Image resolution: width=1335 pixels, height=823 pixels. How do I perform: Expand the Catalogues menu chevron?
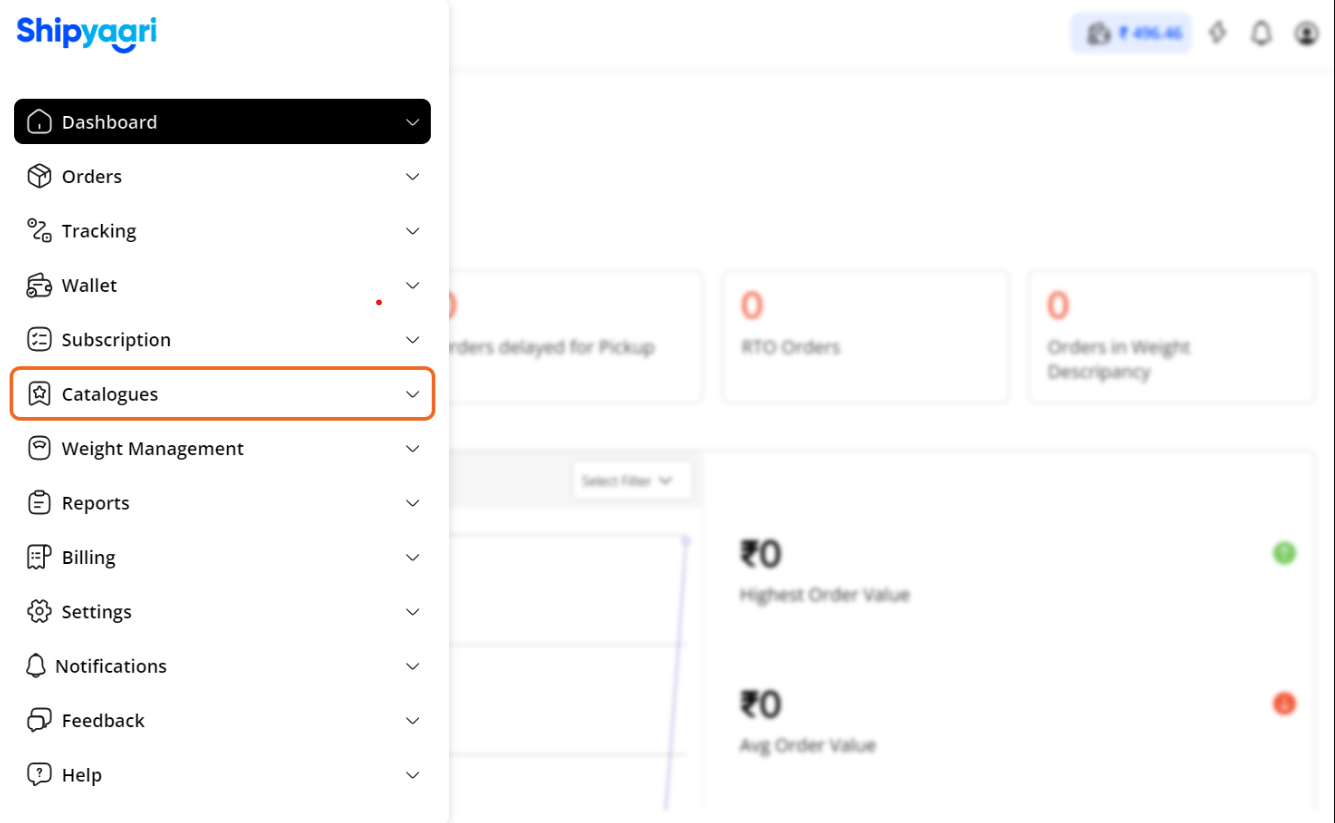[412, 394]
